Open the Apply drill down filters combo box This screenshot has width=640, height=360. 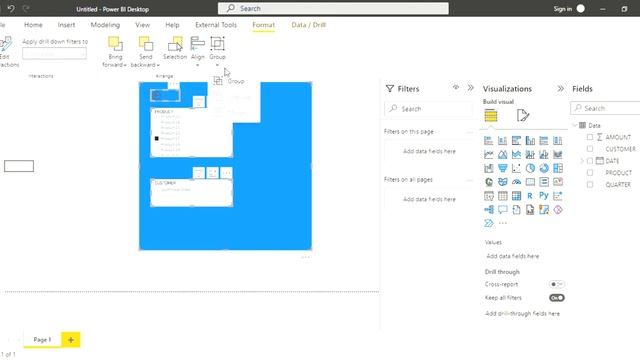(x=54, y=54)
